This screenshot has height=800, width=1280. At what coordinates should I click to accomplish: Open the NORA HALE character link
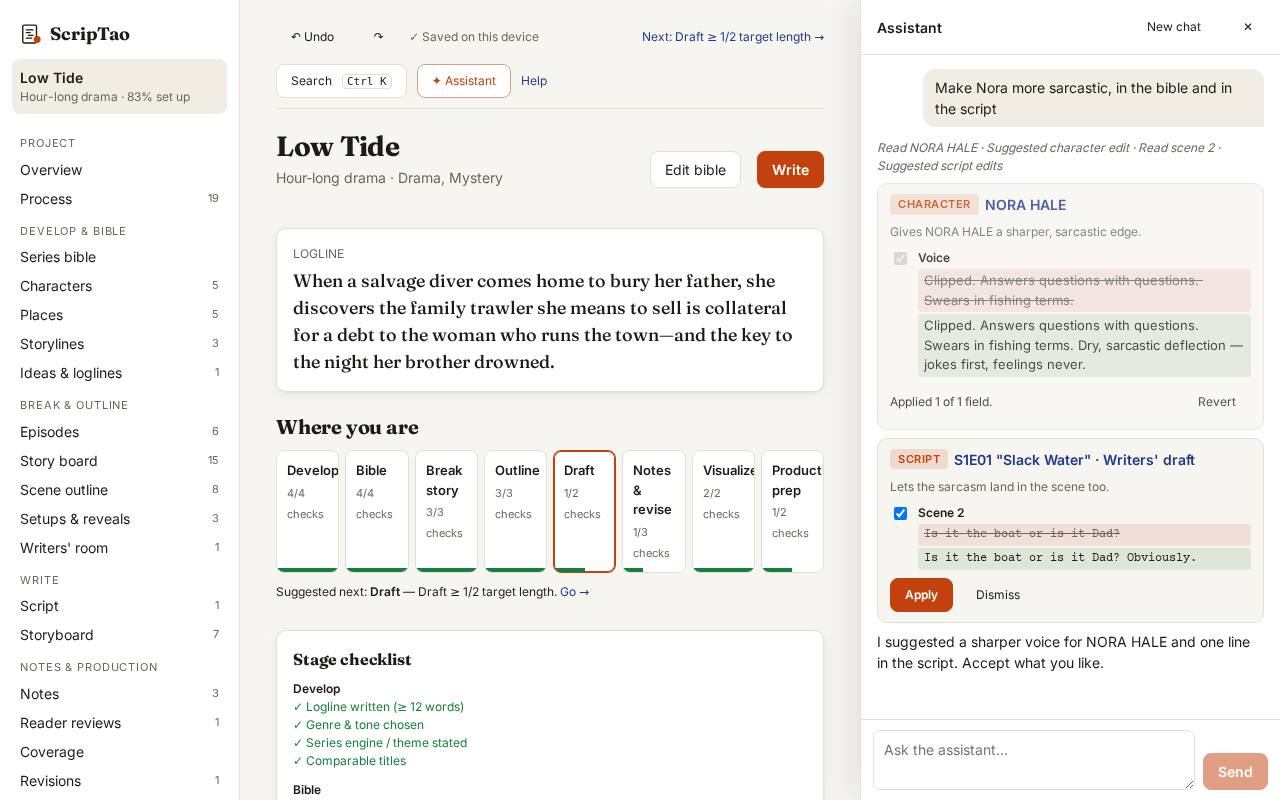[x=1025, y=205]
